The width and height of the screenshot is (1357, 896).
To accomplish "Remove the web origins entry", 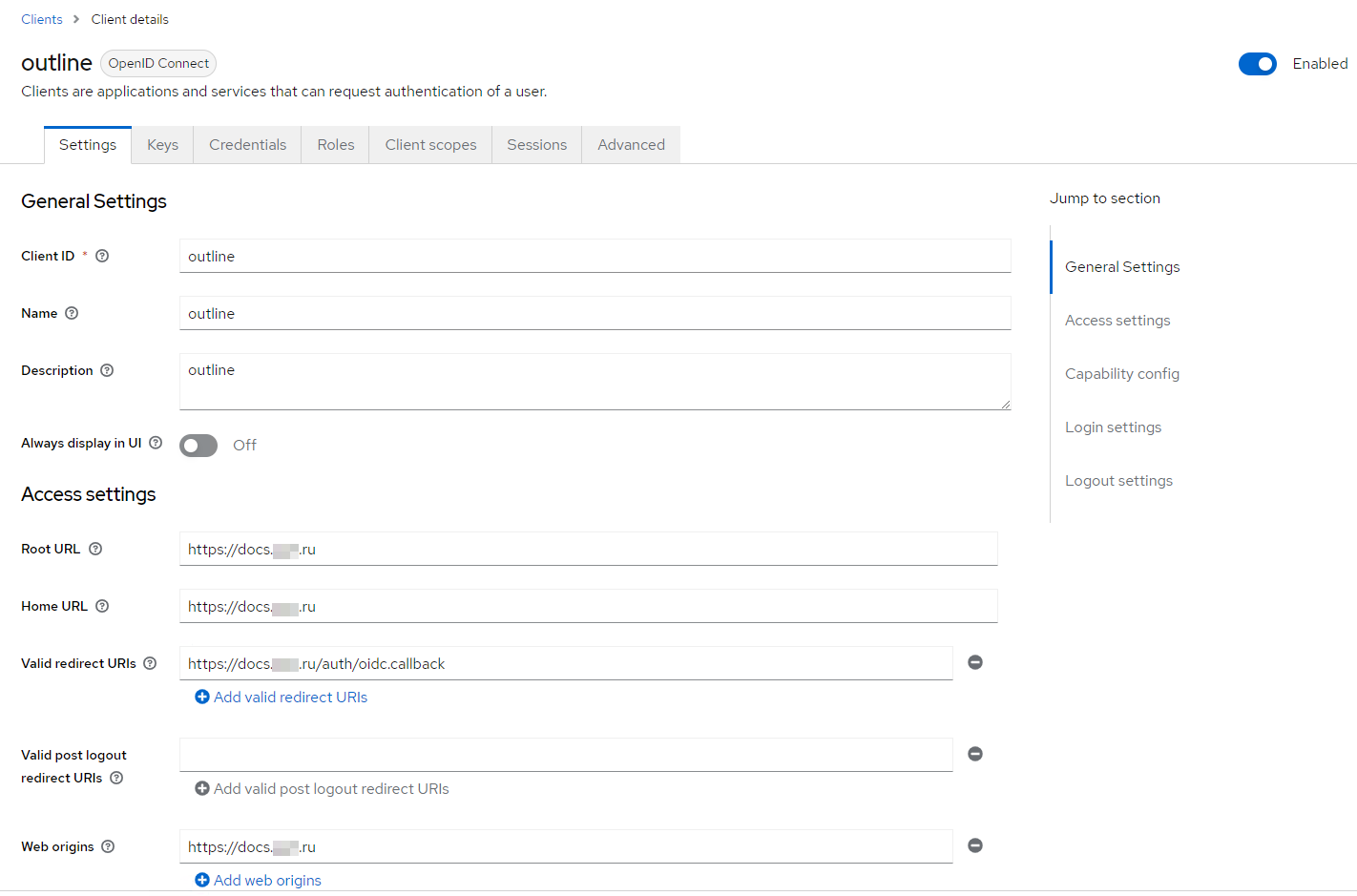I will pyautogui.click(x=975, y=845).
